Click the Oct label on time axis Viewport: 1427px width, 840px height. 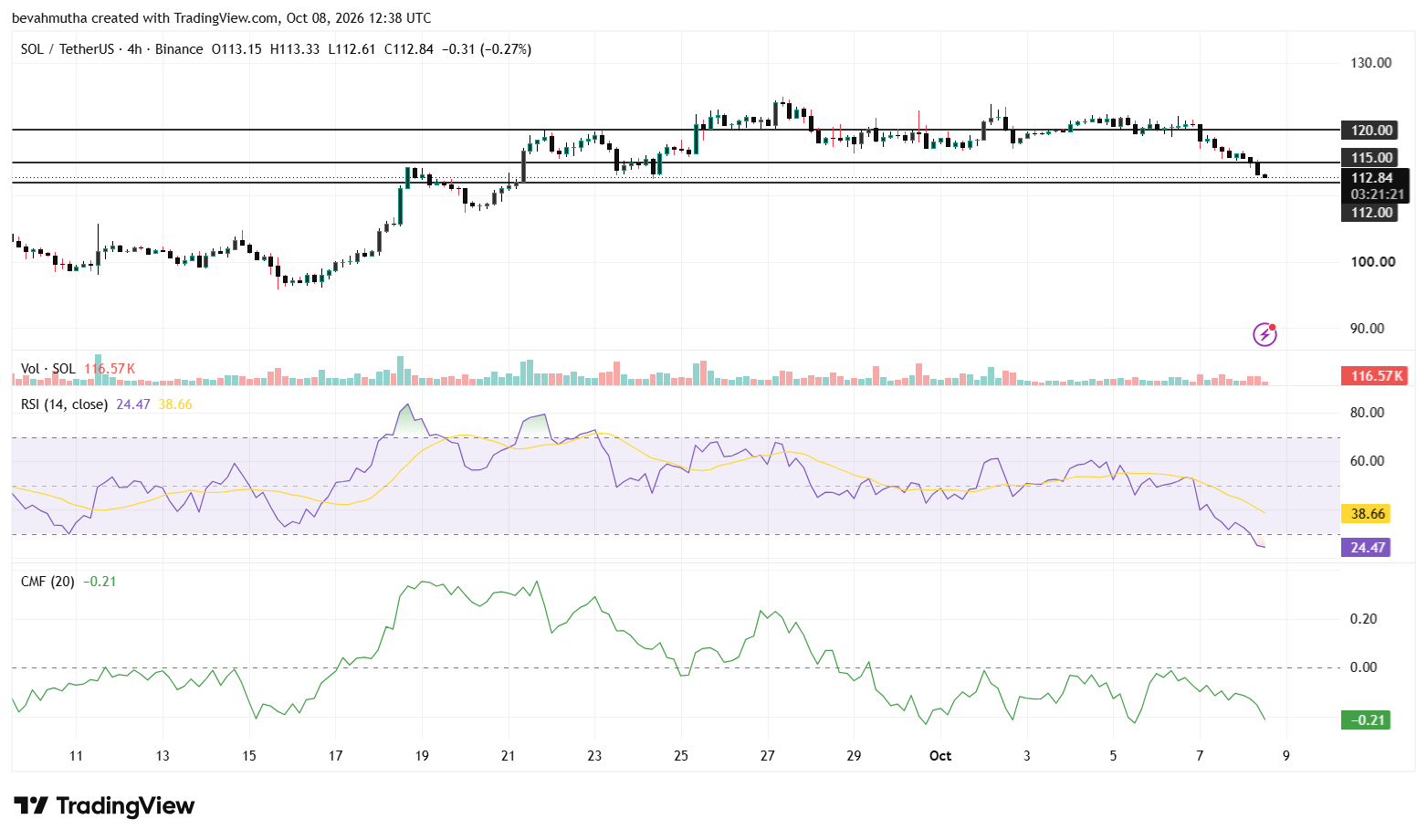point(940,755)
